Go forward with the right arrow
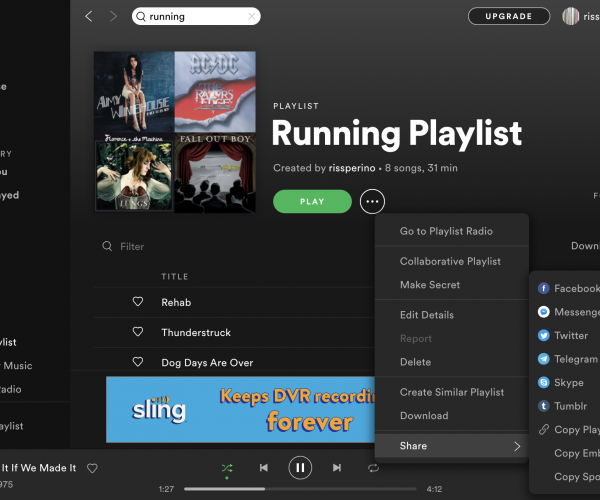 tap(113, 16)
